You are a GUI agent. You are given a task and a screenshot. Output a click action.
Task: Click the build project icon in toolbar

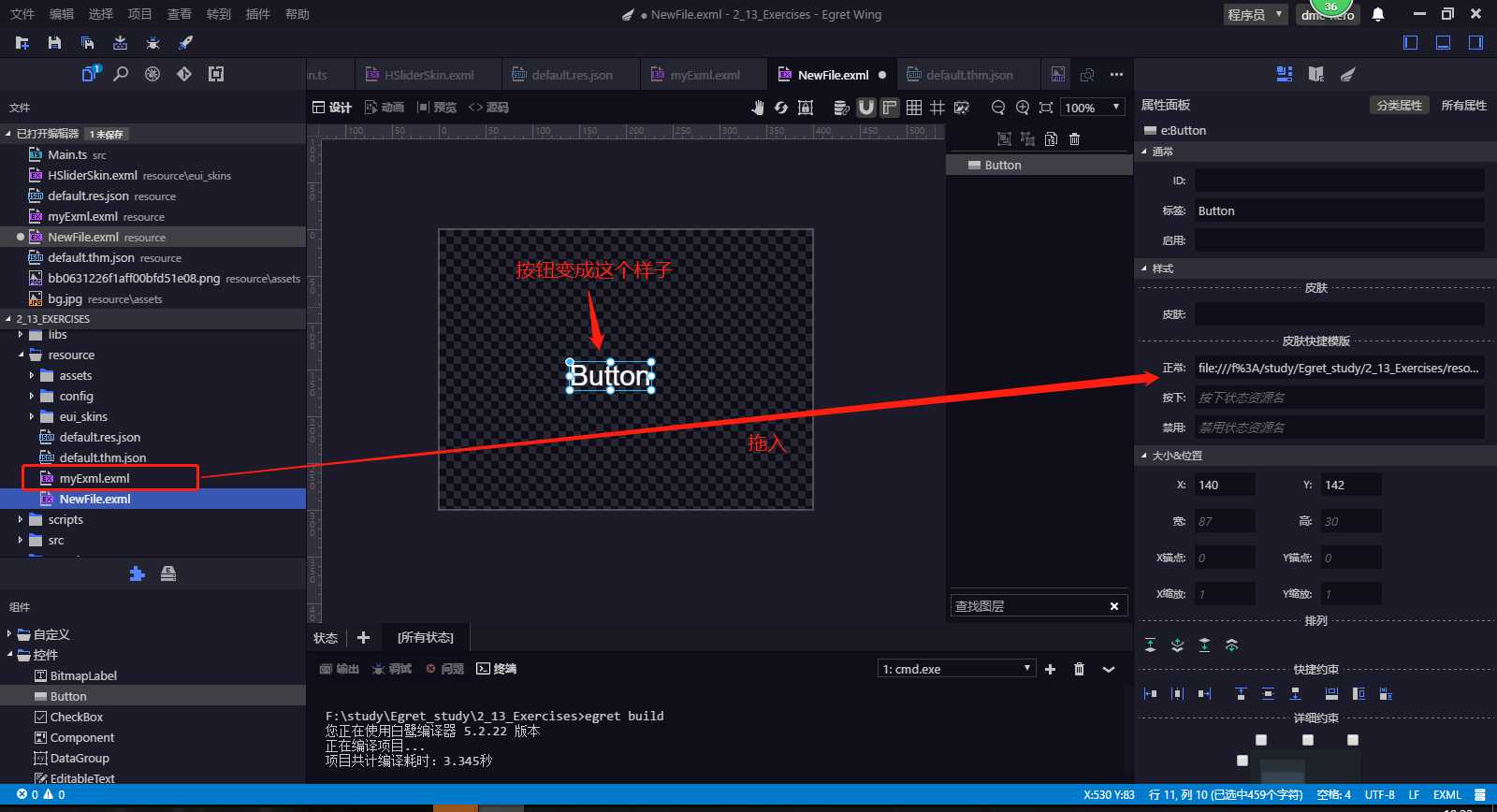120,43
